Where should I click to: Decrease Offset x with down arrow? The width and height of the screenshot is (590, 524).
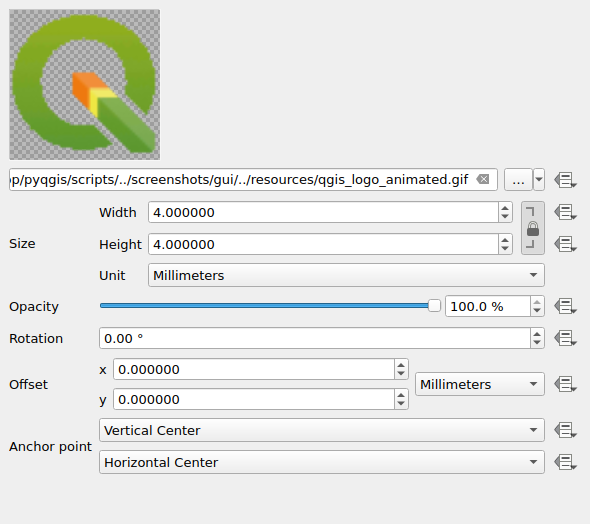point(401,374)
